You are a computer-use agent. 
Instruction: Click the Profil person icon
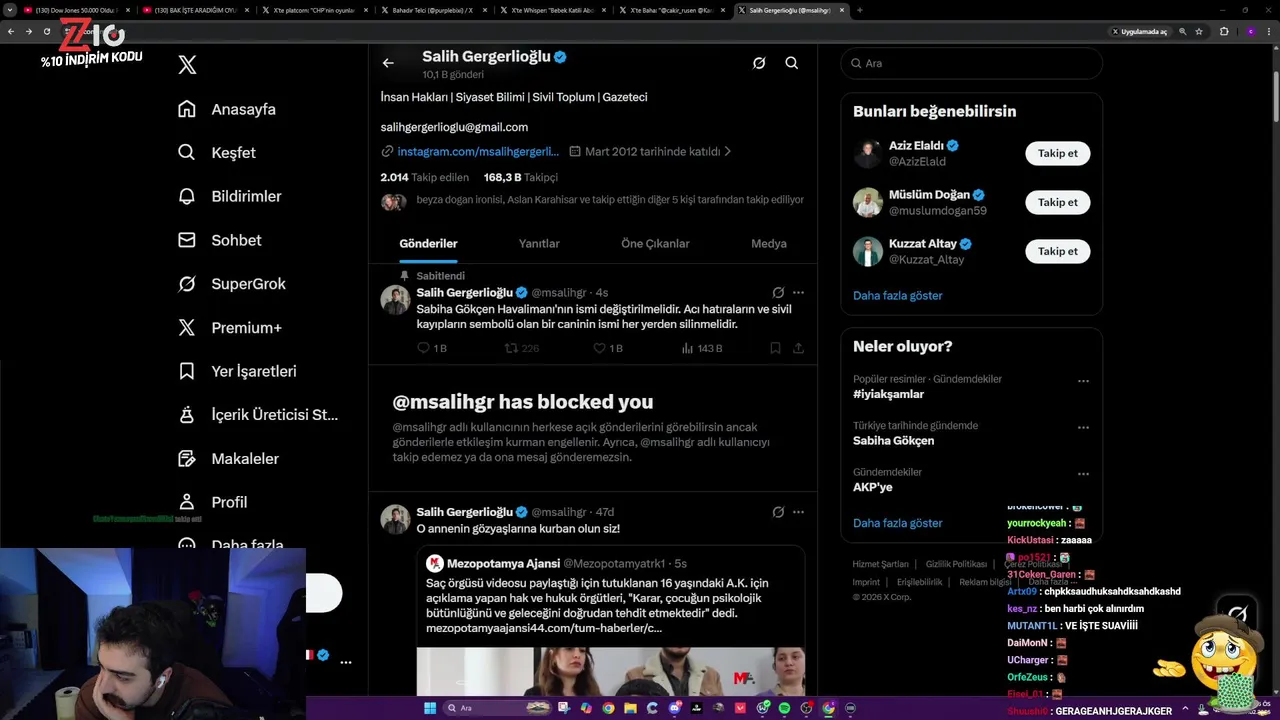tap(187, 502)
